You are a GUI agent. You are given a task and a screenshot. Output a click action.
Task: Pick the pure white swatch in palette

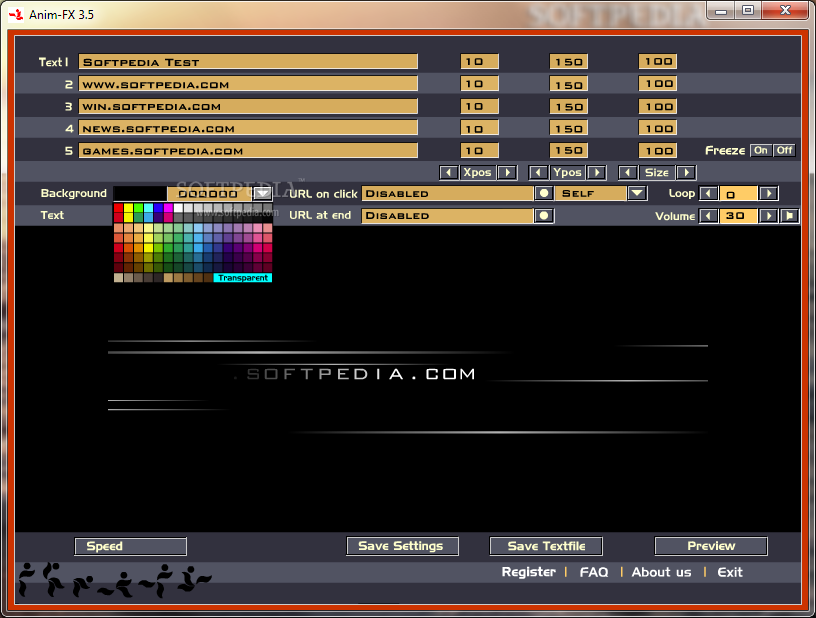click(x=178, y=208)
